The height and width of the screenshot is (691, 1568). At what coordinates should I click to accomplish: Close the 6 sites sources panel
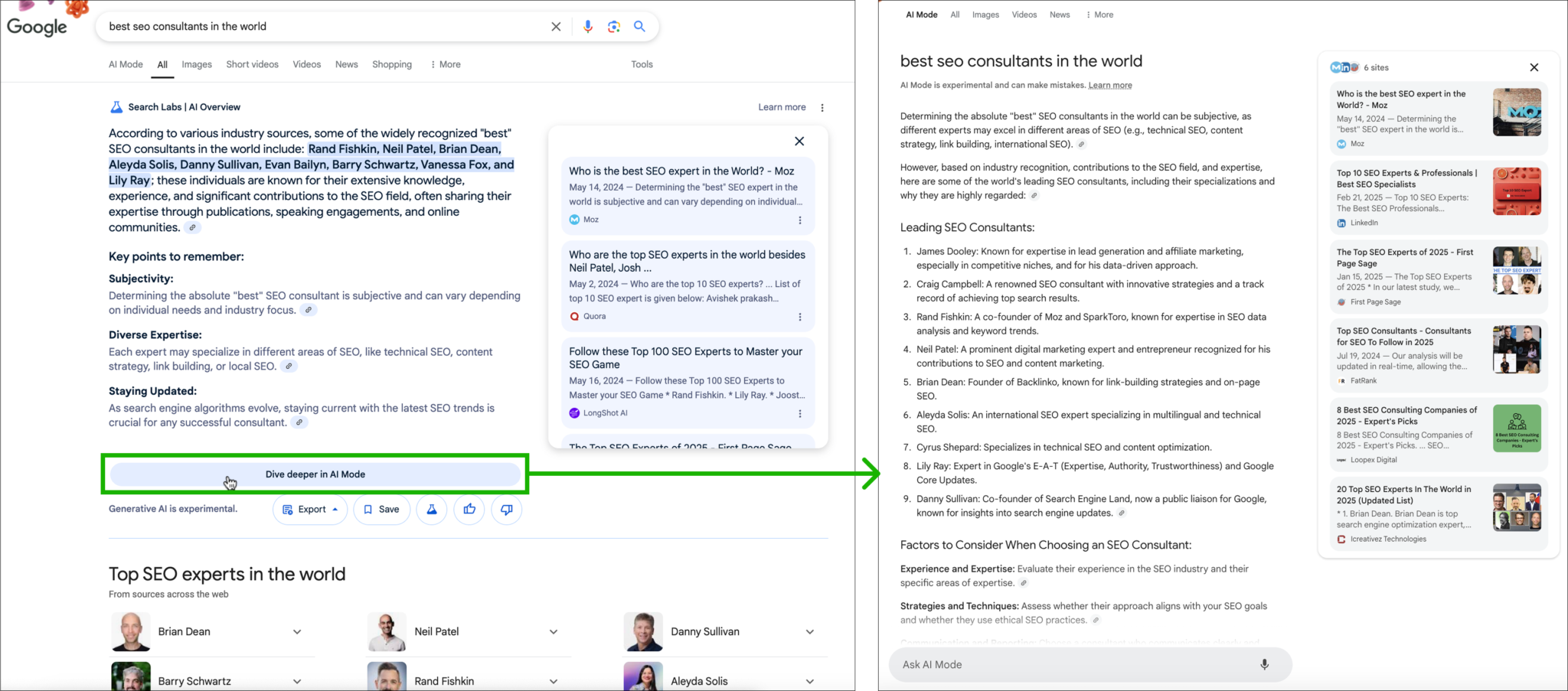(1534, 67)
